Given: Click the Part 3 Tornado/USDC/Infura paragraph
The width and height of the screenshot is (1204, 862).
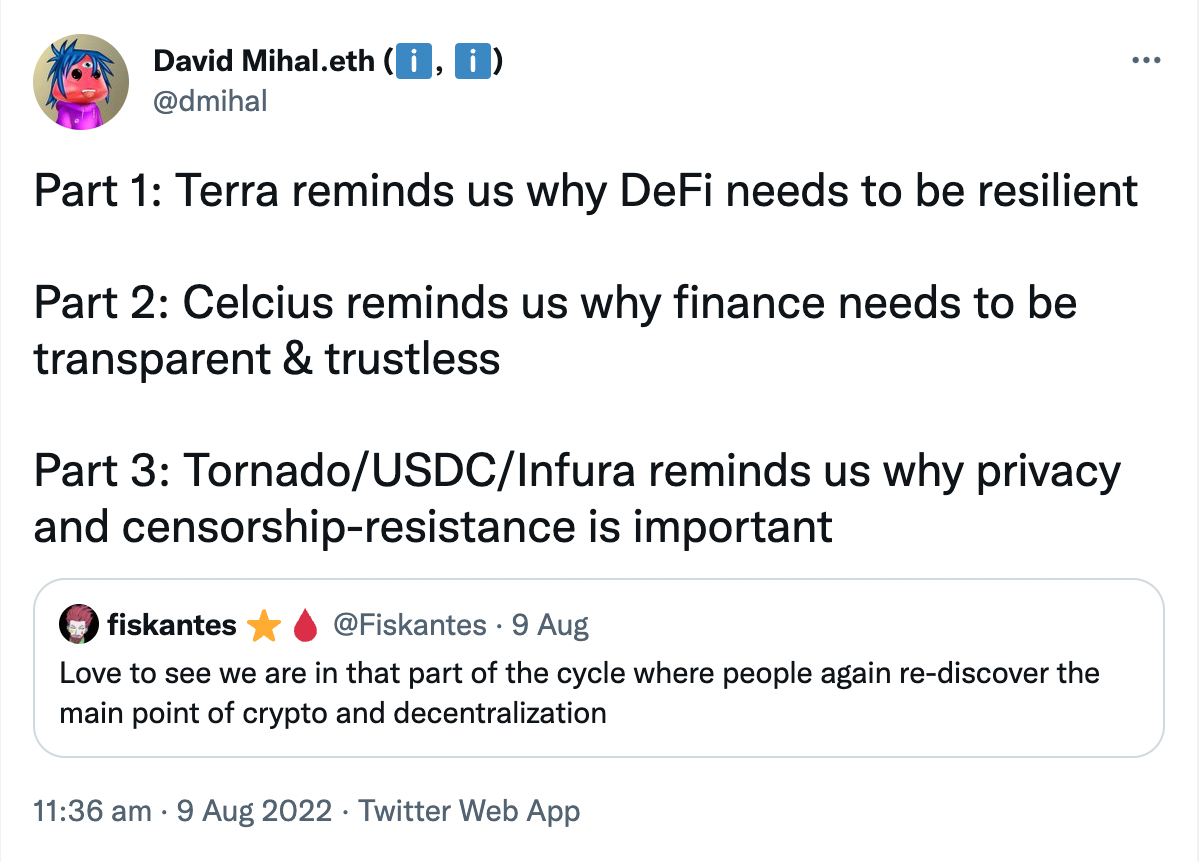Looking at the screenshot, I should 577,498.
